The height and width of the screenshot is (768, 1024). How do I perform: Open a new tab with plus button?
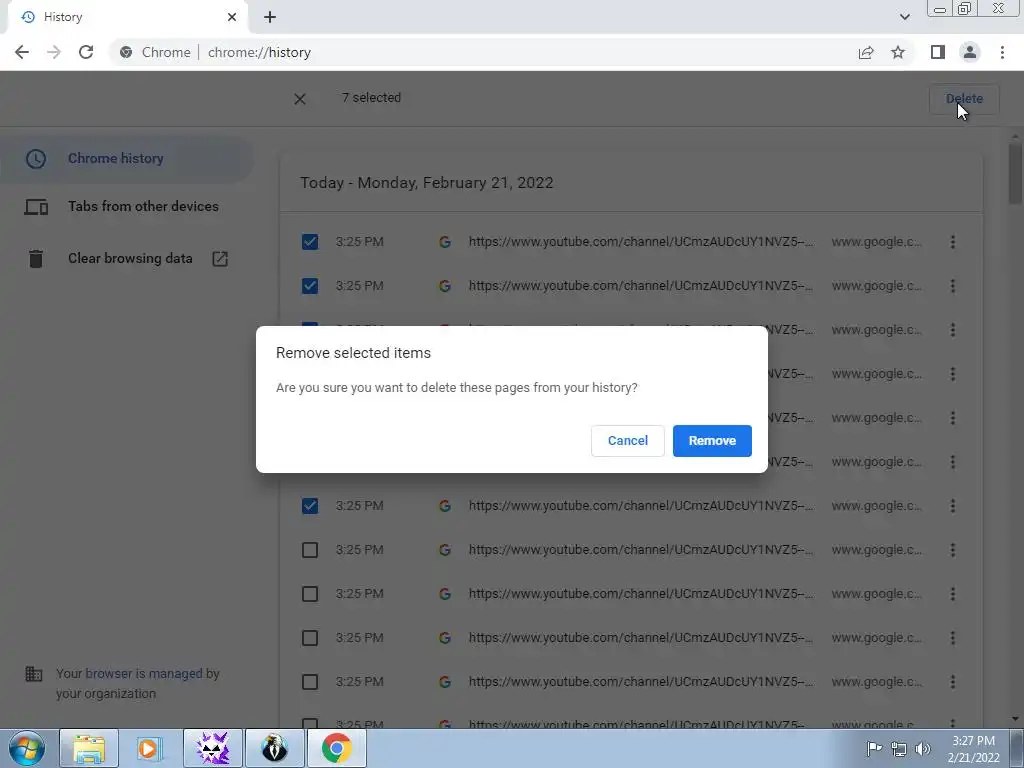[270, 17]
